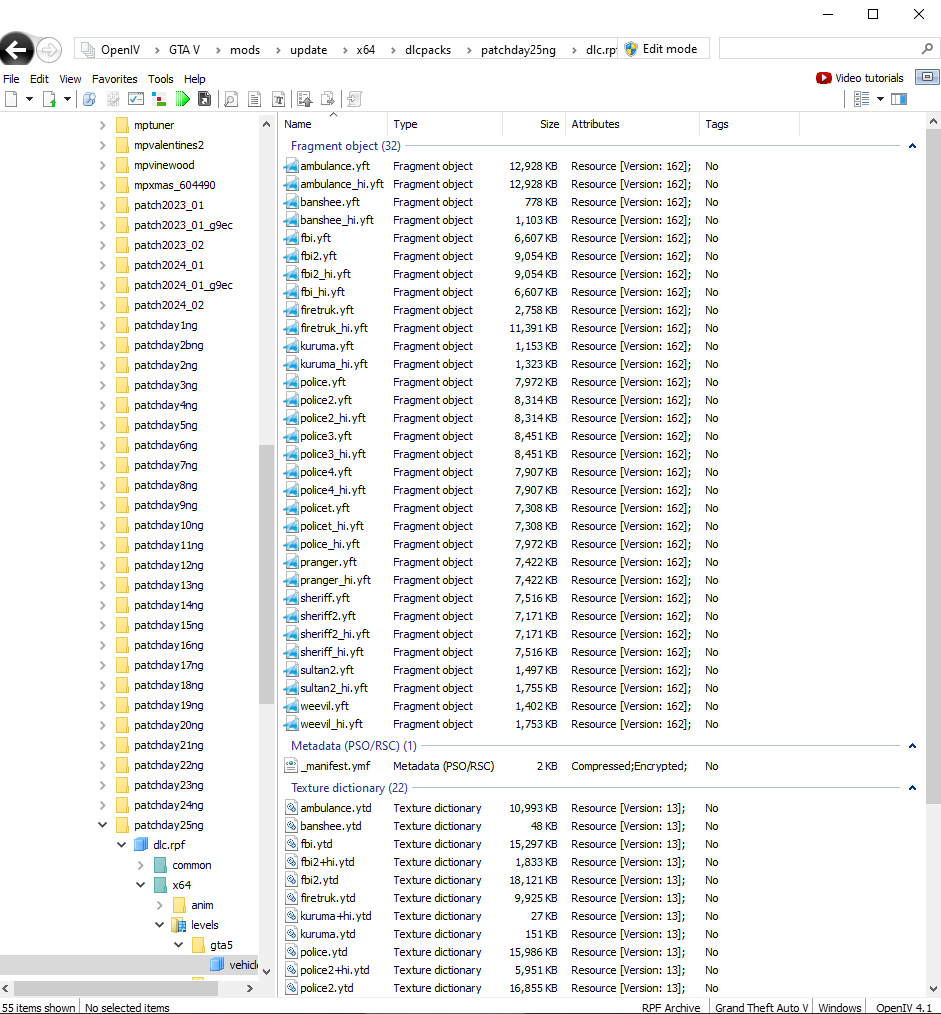Click the forward navigation arrow
This screenshot has width=941, height=1014.
(x=49, y=50)
